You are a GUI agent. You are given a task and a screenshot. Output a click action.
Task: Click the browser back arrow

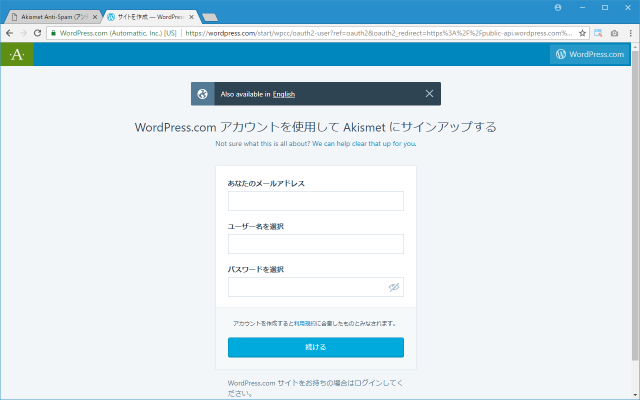[9, 33]
